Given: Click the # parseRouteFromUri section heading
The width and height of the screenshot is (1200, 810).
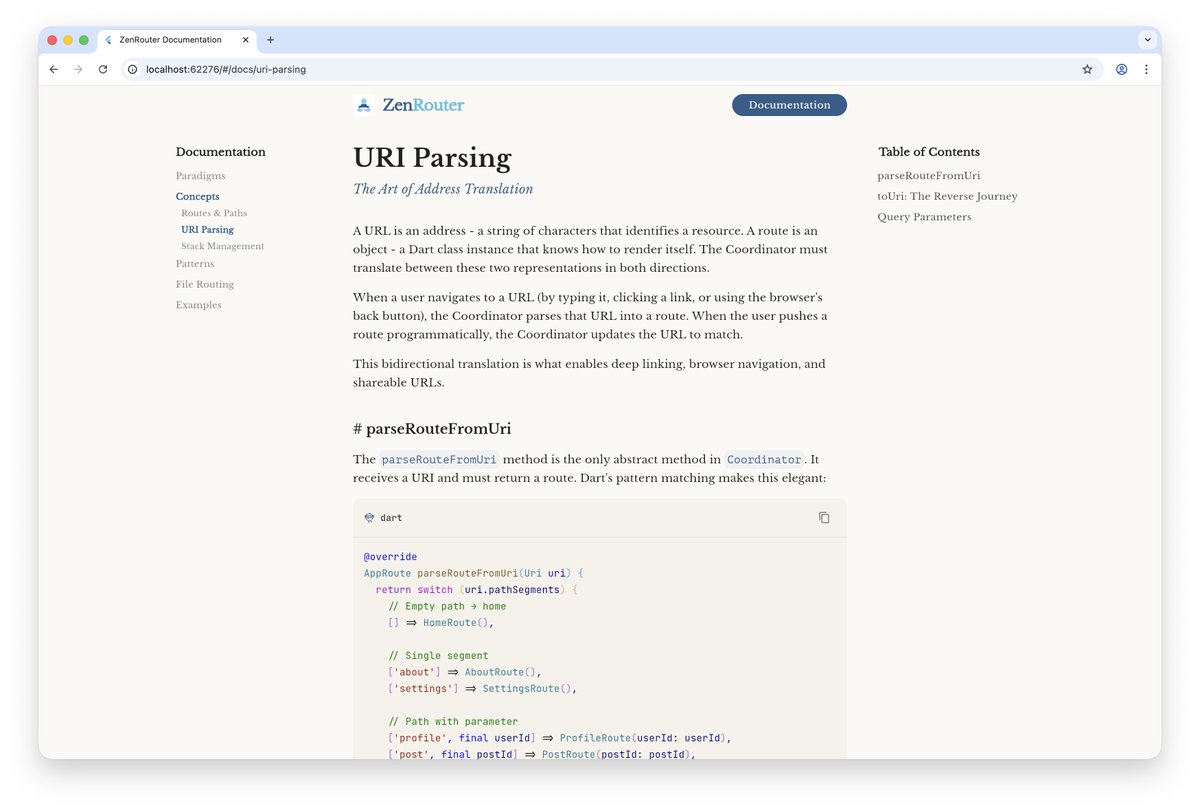Looking at the screenshot, I should 432,429.
